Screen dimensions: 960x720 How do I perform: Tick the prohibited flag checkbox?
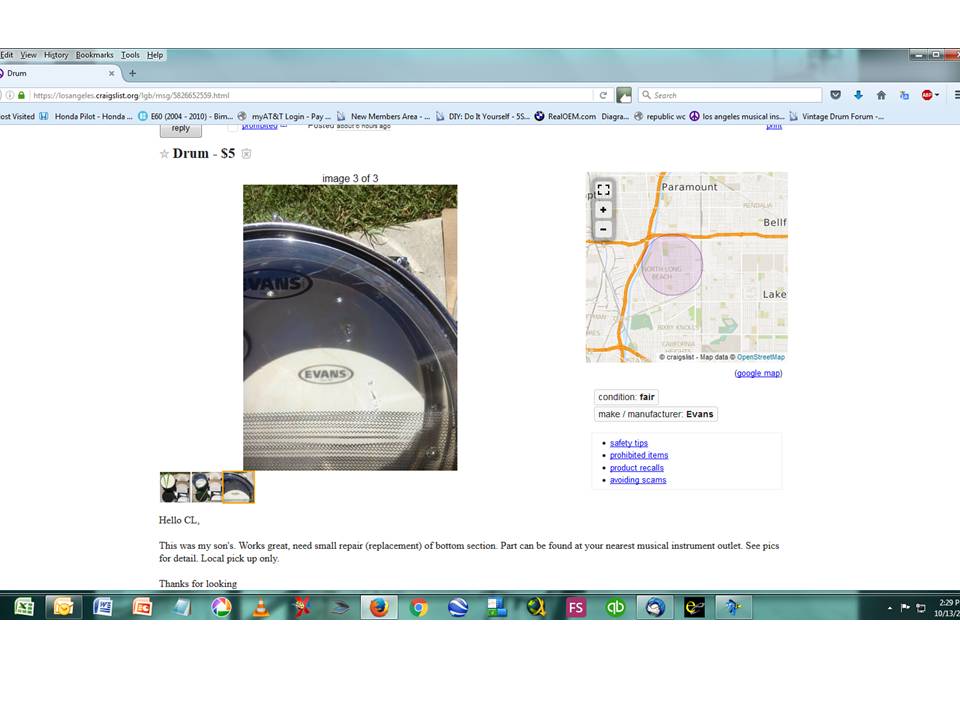[x=233, y=127]
